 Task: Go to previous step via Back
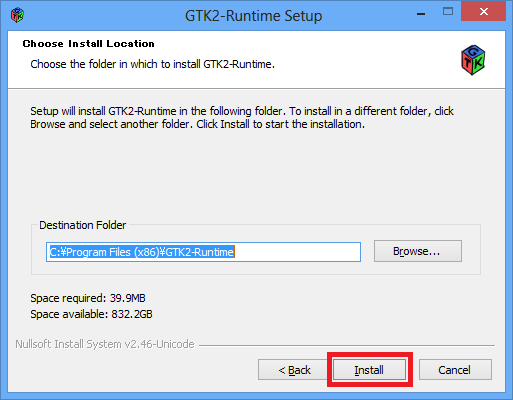[294, 370]
